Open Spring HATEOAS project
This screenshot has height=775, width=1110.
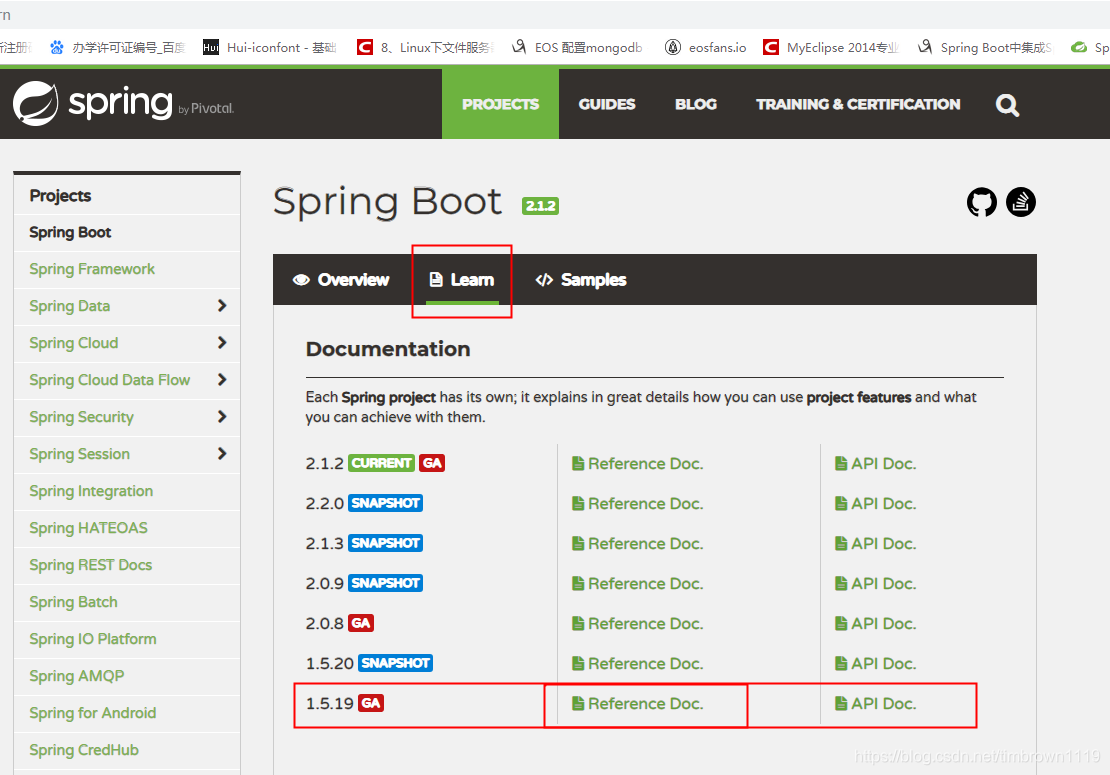88,528
